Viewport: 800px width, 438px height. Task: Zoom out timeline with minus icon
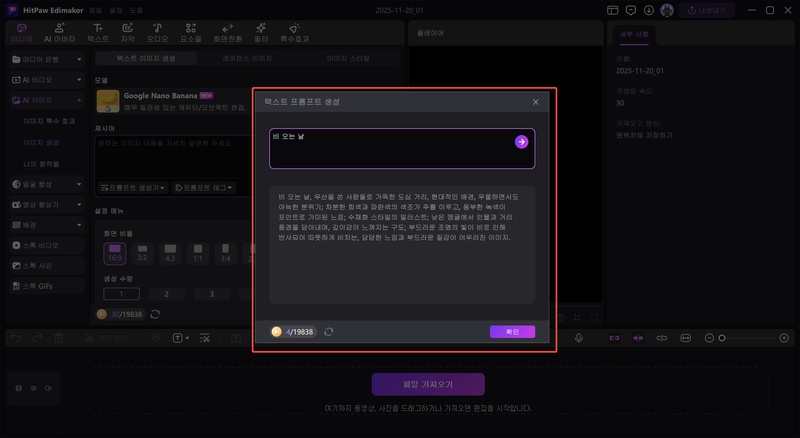pos(709,338)
